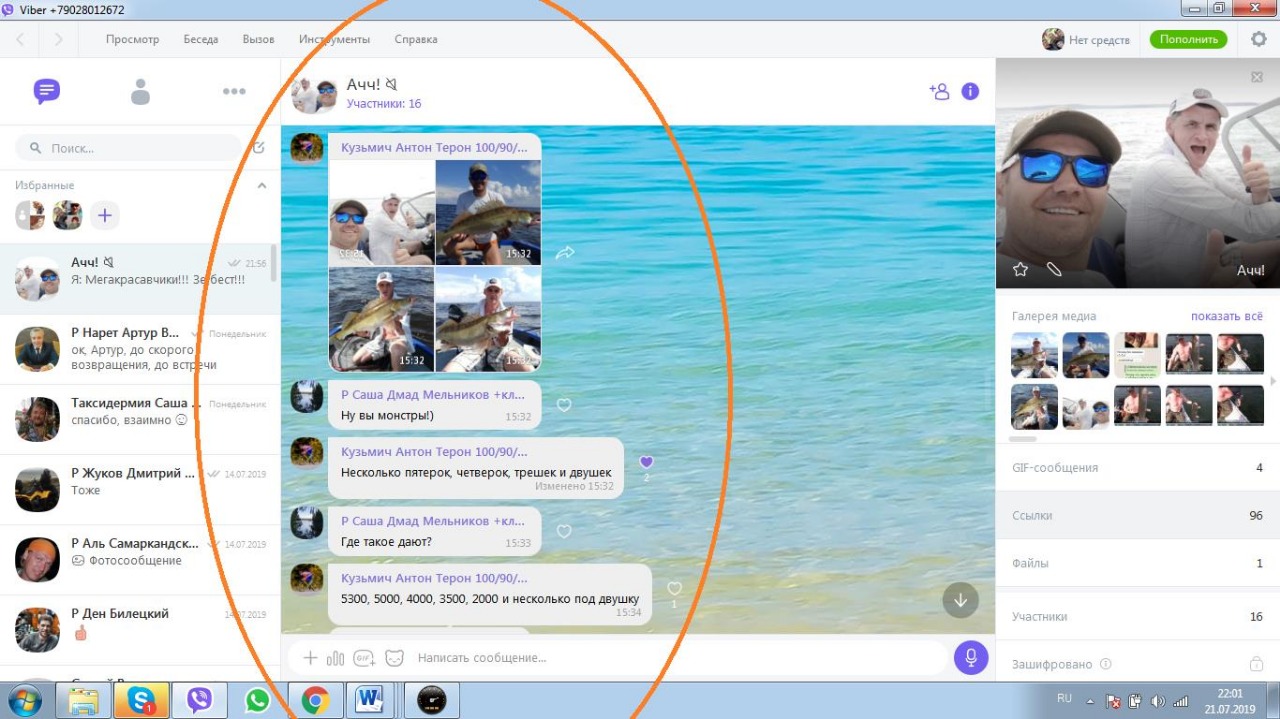Viewport: 1280px width, 719px height.
Task: Go forward with the right arrow
Action: click(58, 39)
